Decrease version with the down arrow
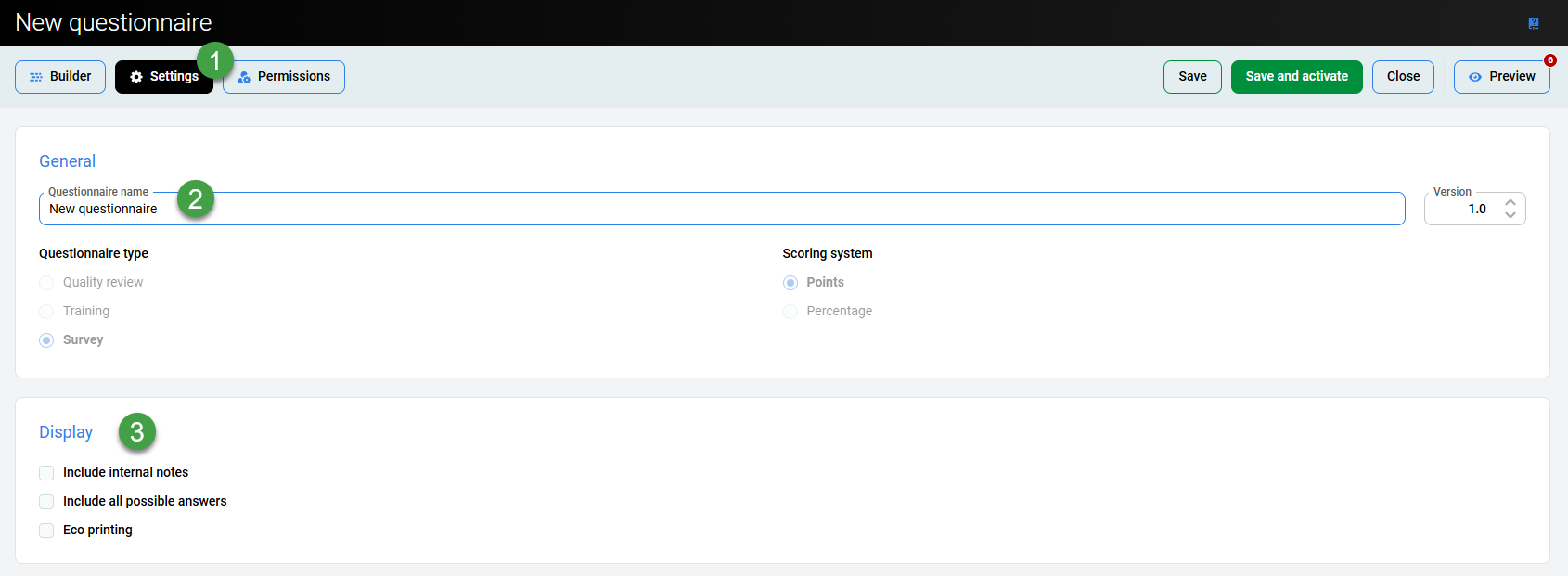This screenshot has height=576, width=1568. pos(1510,215)
